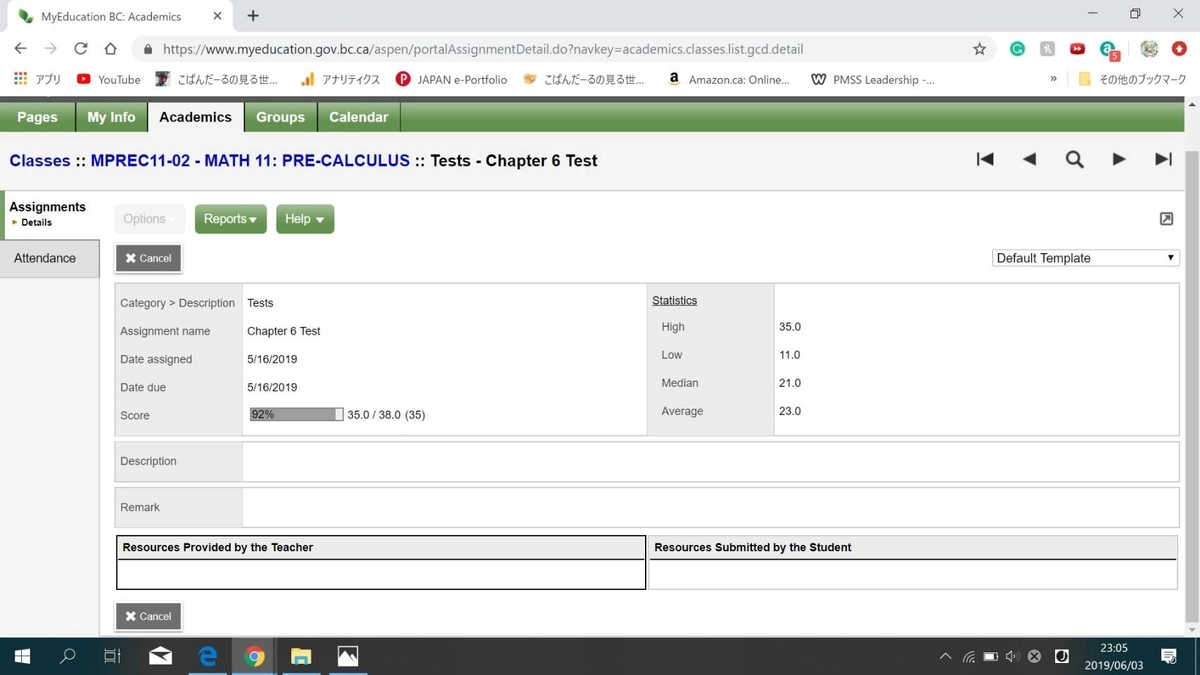Screen dimensions: 1200x675
Task: Open the Assignments side tab
Action: (47, 207)
